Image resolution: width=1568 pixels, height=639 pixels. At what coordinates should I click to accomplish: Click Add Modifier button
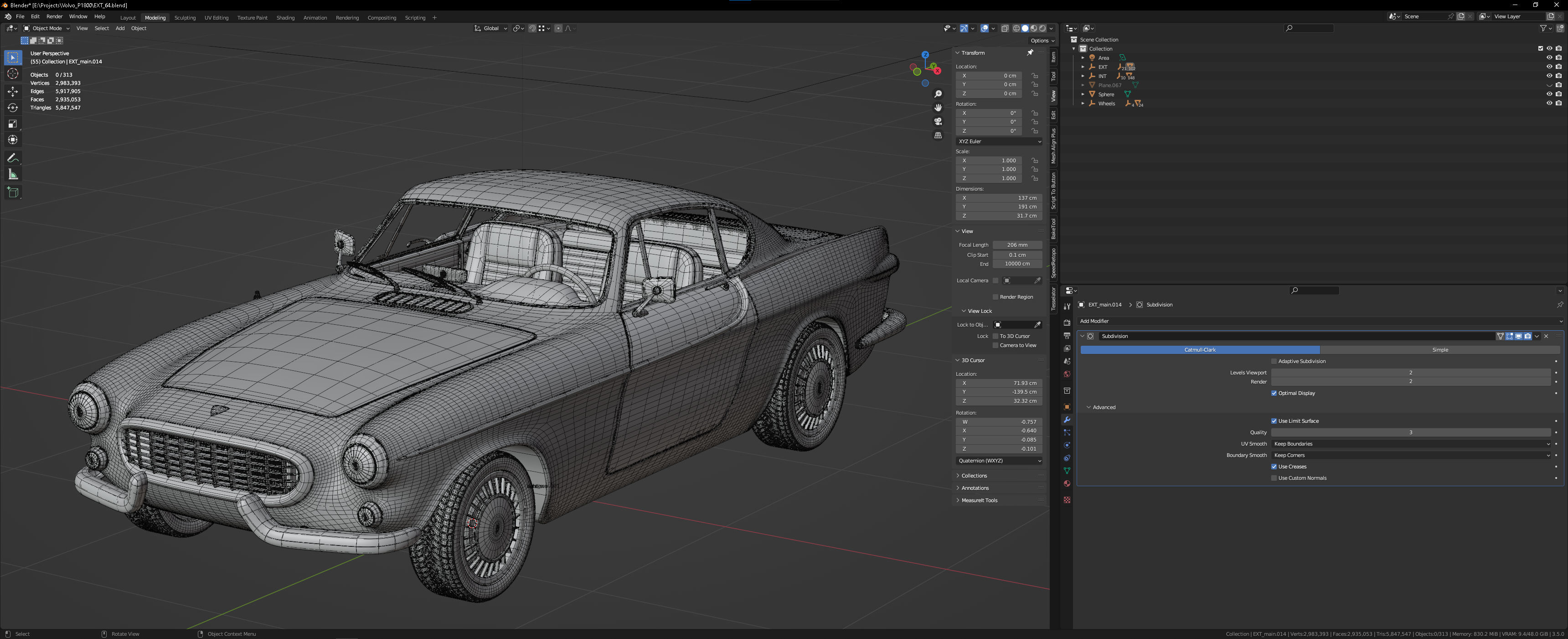(1320, 321)
